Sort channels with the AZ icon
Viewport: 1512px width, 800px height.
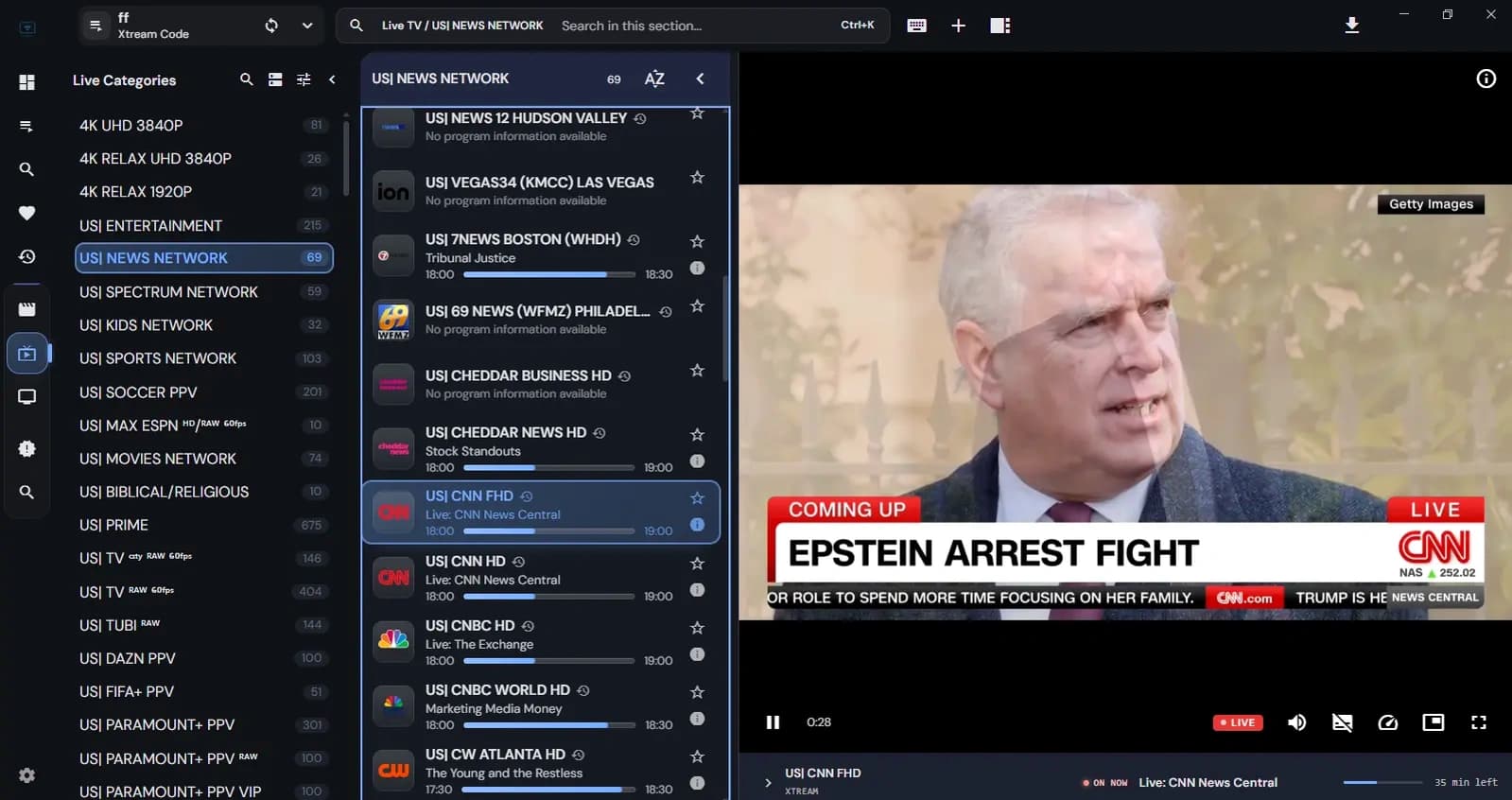click(x=654, y=78)
